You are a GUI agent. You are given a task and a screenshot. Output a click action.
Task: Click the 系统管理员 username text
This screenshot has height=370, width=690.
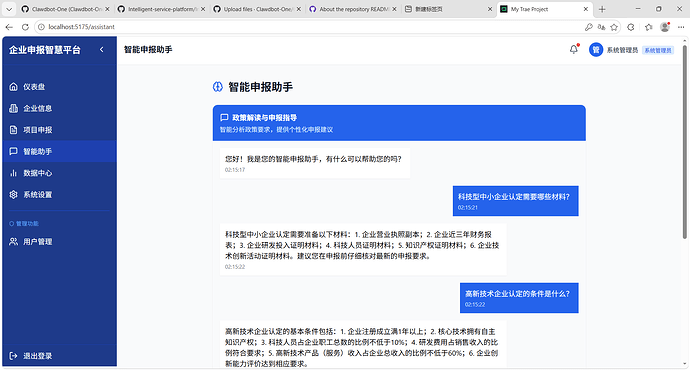click(622, 50)
